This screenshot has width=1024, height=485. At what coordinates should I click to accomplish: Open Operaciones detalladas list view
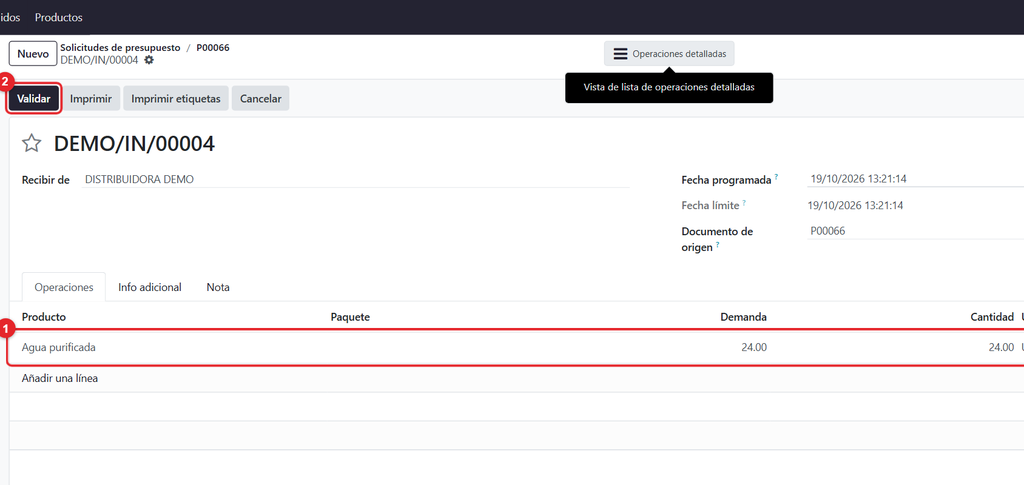(669, 54)
